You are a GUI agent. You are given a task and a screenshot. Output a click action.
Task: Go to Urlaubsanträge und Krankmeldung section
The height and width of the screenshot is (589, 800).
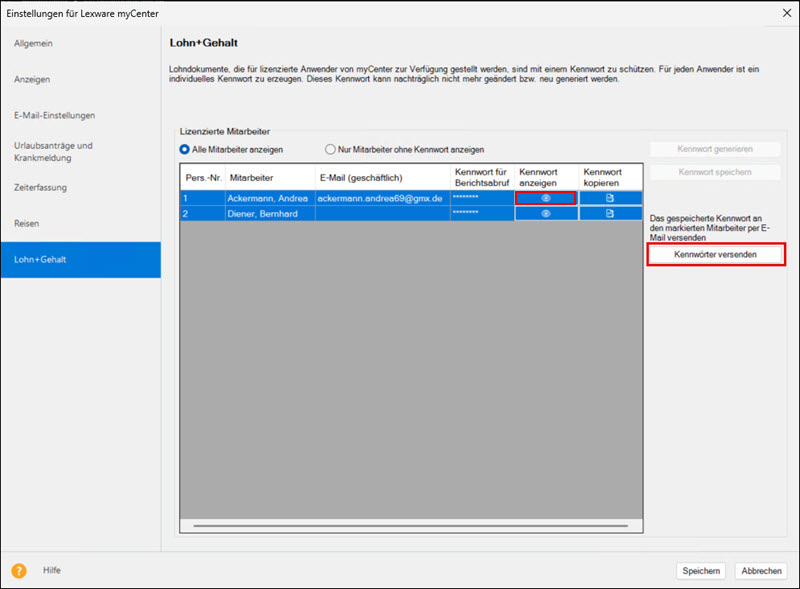pyautogui.click(x=53, y=152)
